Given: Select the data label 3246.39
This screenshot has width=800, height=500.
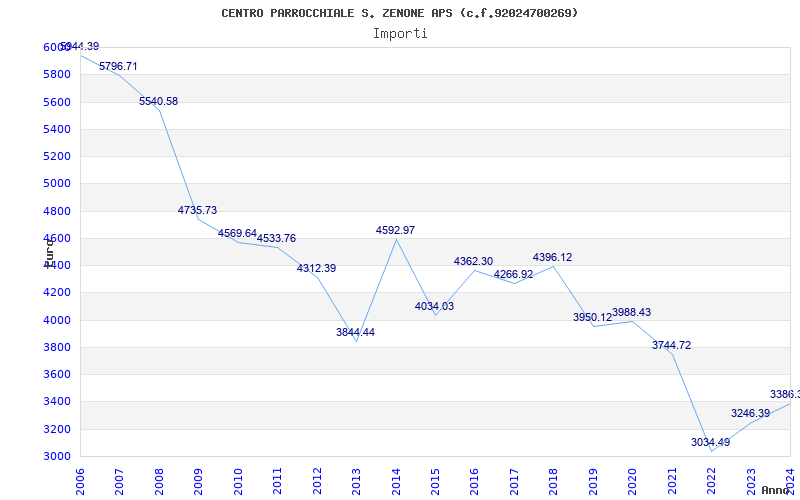Looking at the screenshot, I should (751, 413).
